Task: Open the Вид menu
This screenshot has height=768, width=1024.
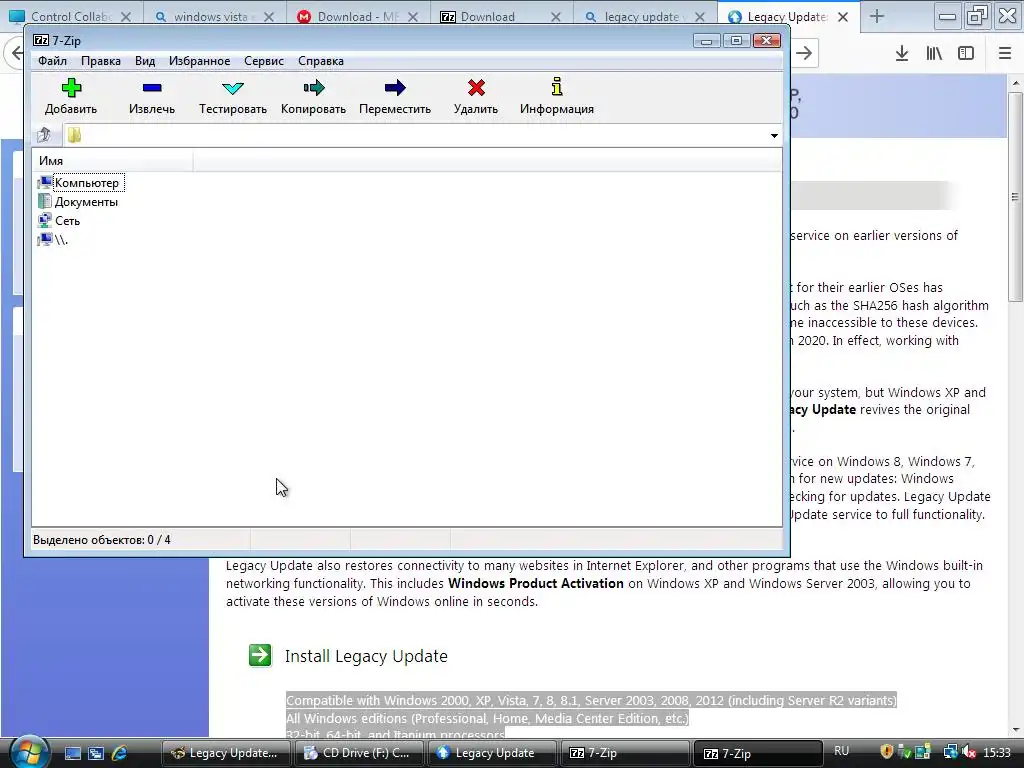Action: (145, 61)
